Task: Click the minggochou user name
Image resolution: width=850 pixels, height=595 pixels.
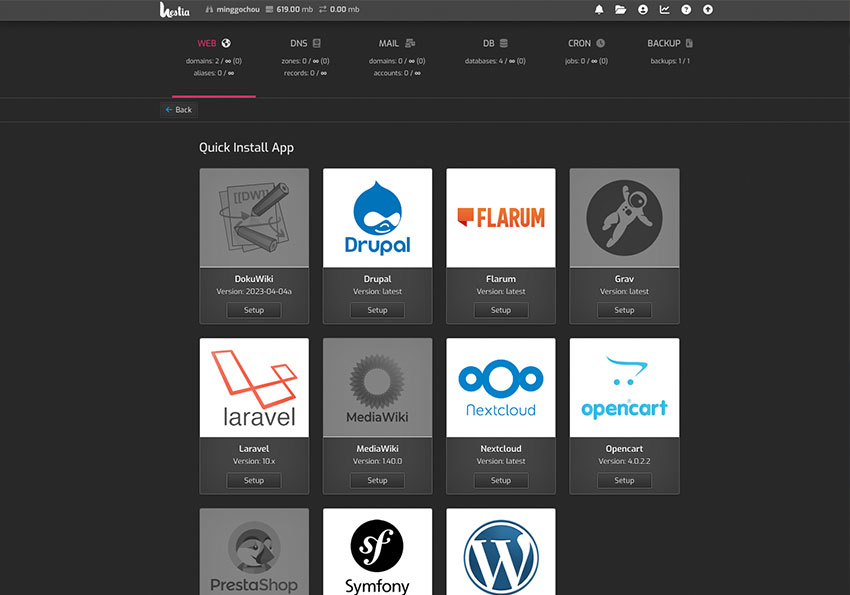Action: [233, 10]
